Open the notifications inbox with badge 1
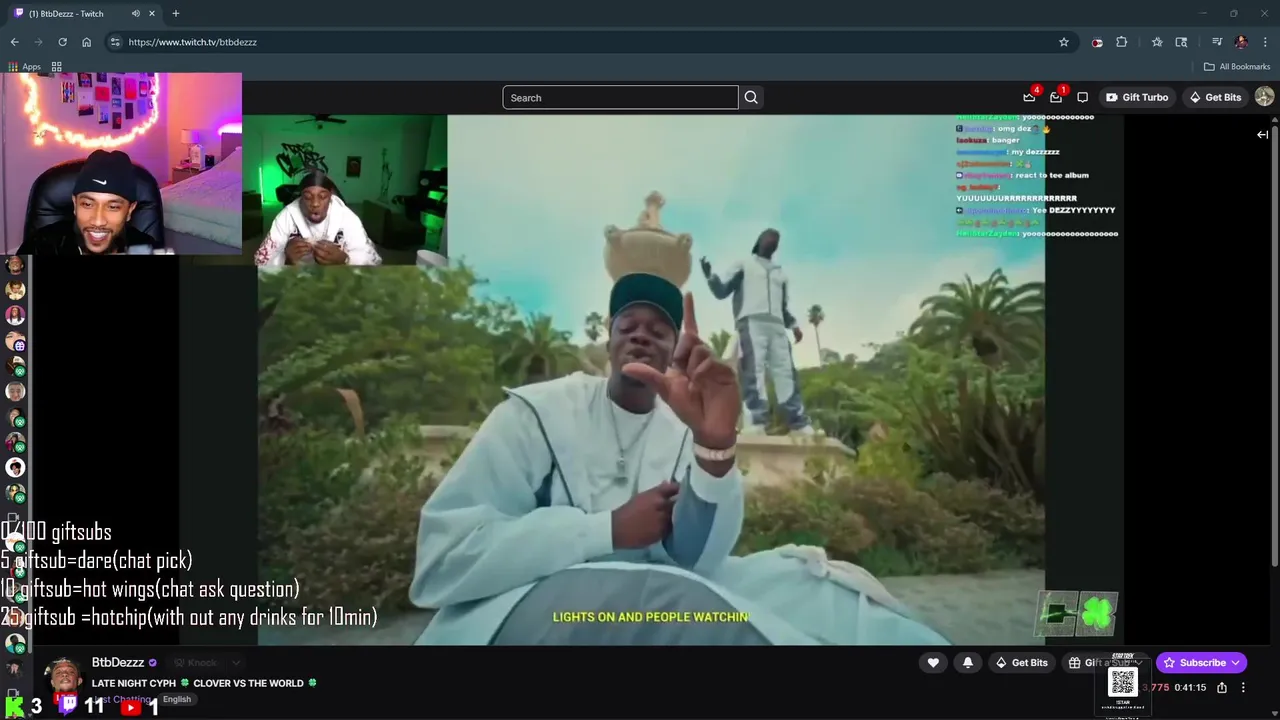 coord(1056,97)
